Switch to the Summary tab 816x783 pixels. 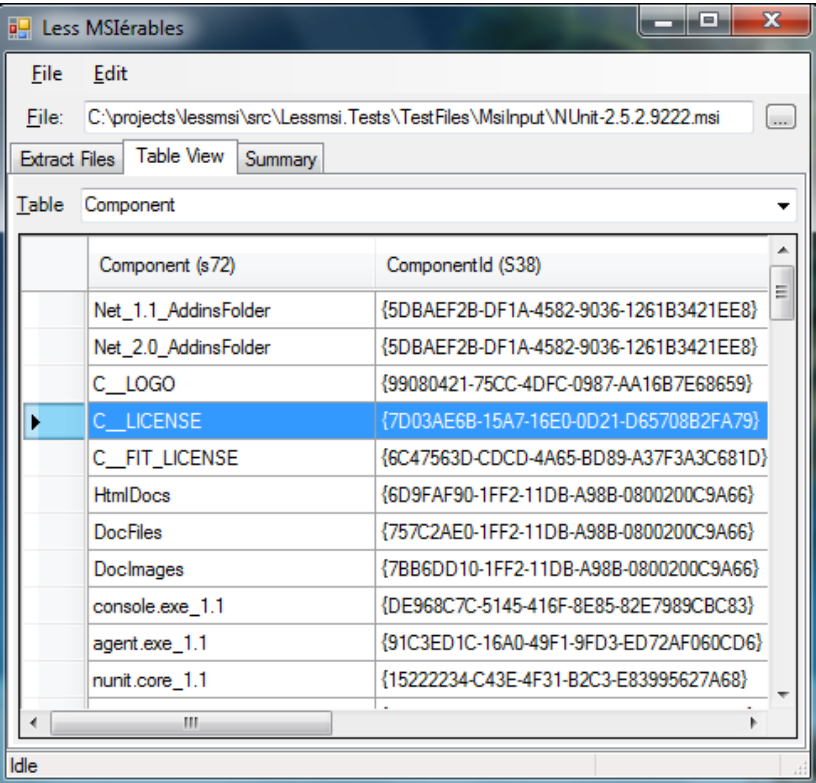pyautogui.click(x=279, y=158)
